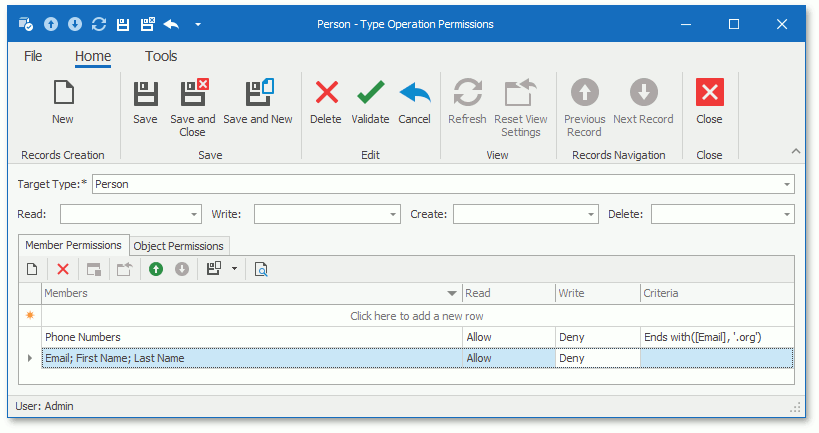Open the Tools ribbon tab
The width and height of the screenshot is (819, 433).
point(161,56)
